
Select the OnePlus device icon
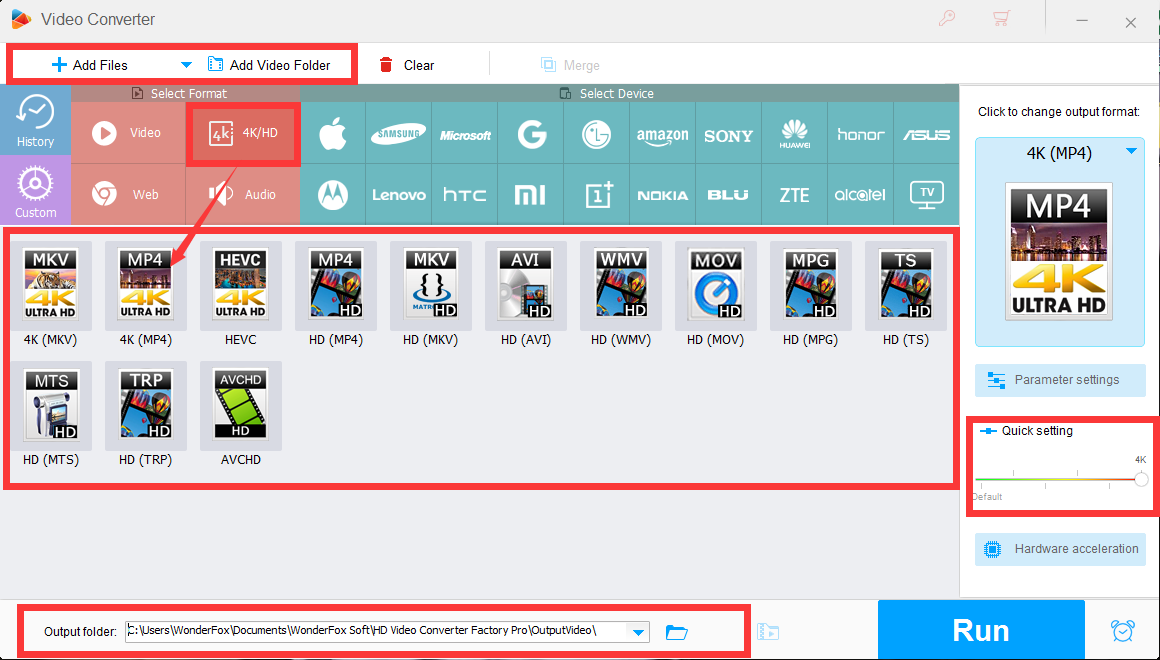coord(596,195)
